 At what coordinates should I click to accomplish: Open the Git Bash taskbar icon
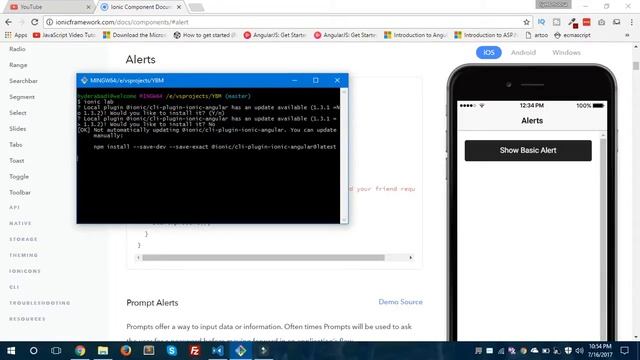click(241, 351)
